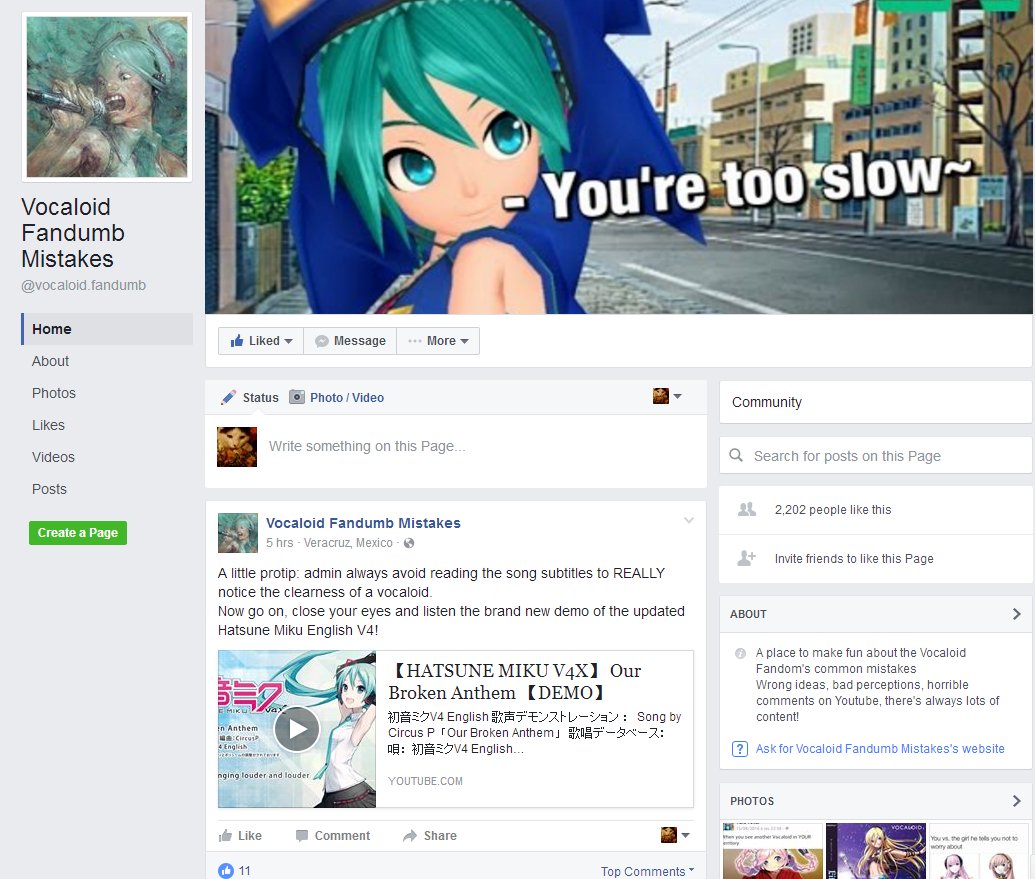1035x879 pixels.
Task: Open the About section in sidebar
Action: coord(50,361)
